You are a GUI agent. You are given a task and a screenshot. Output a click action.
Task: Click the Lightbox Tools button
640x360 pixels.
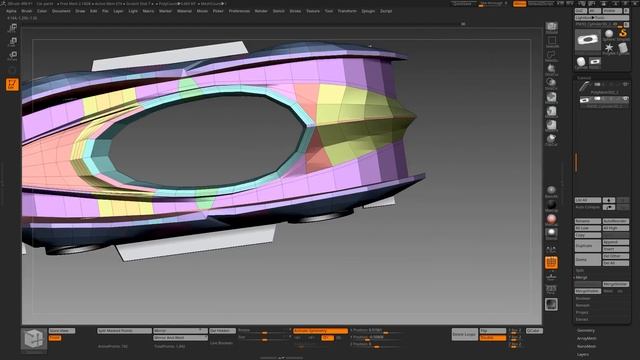point(602,18)
